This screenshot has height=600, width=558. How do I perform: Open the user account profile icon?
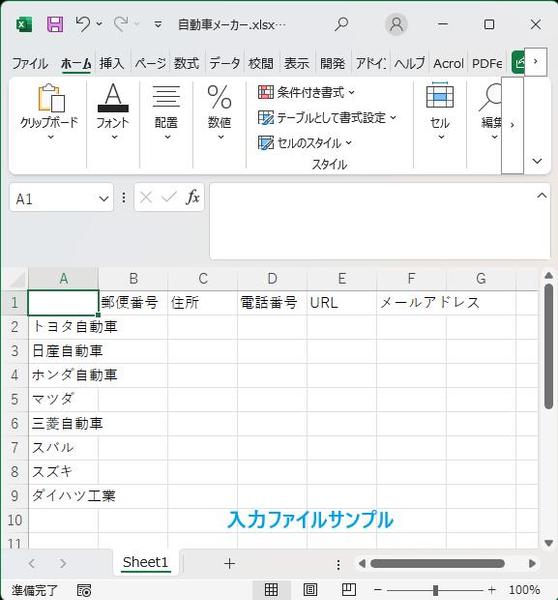[x=396, y=24]
